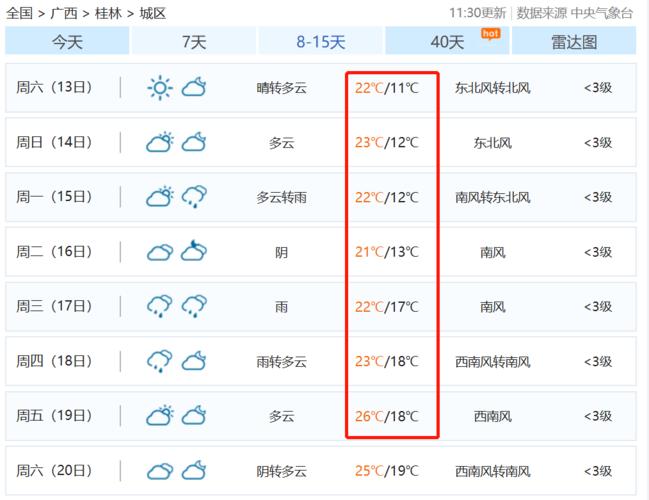This screenshot has width=649, height=500.
Task: Click the temperature 22℃/12℃
Action: (387, 197)
